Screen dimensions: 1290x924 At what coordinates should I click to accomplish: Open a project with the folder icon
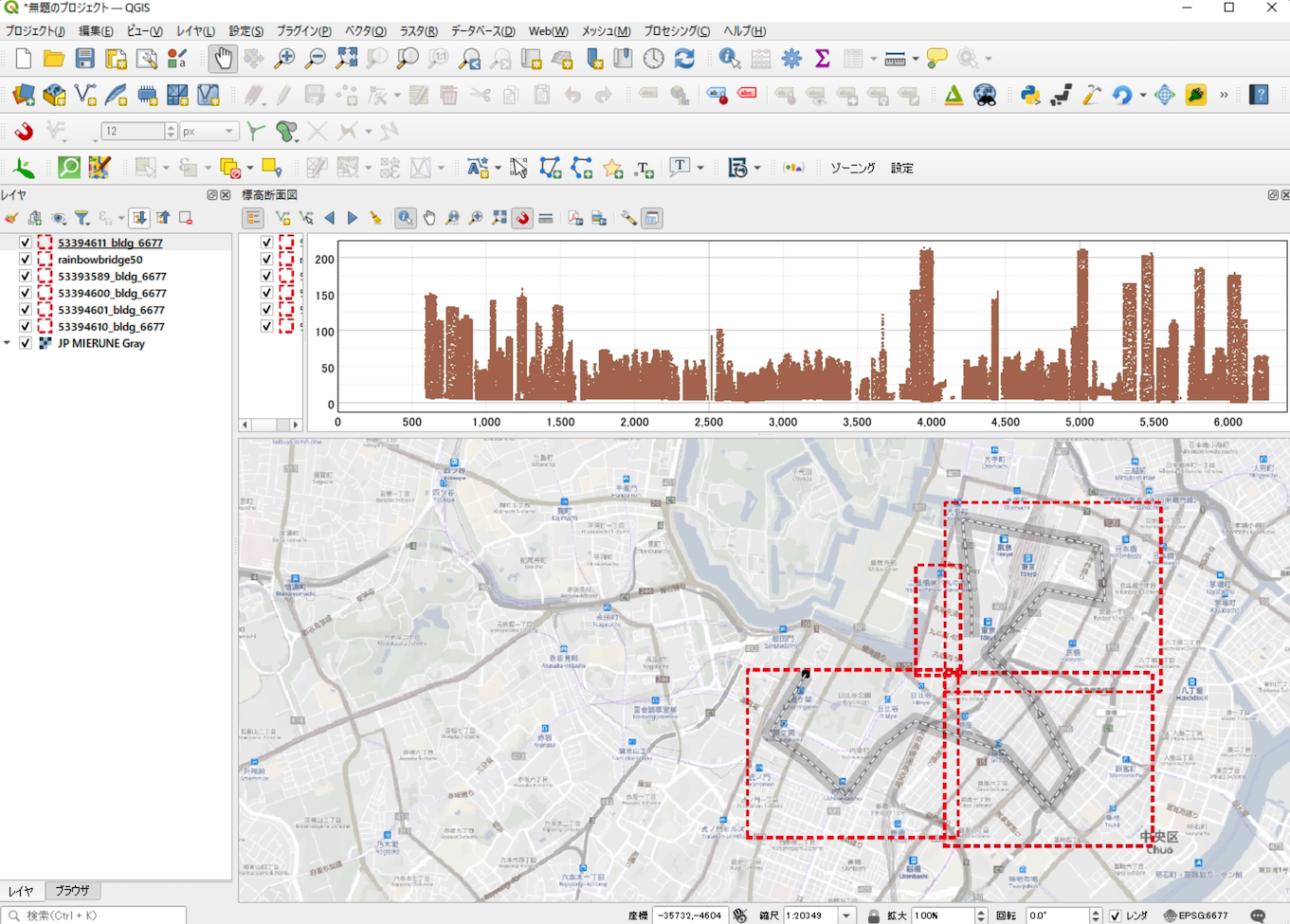click(x=54, y=59)
